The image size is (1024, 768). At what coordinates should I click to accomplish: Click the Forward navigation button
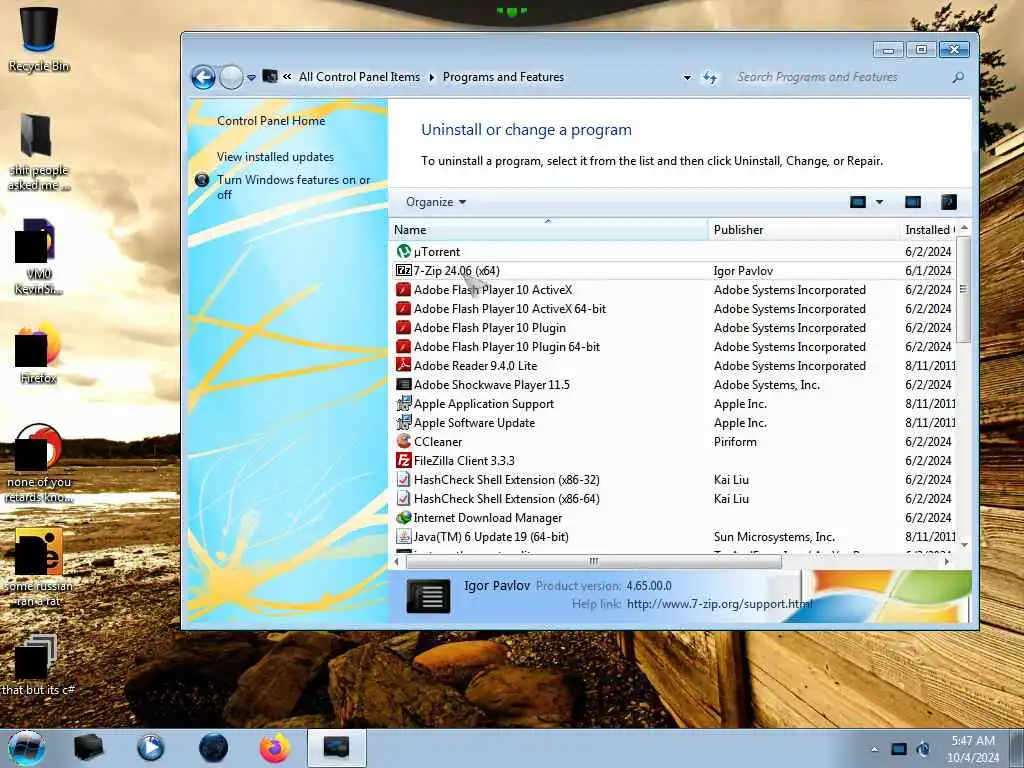[231, 78]
